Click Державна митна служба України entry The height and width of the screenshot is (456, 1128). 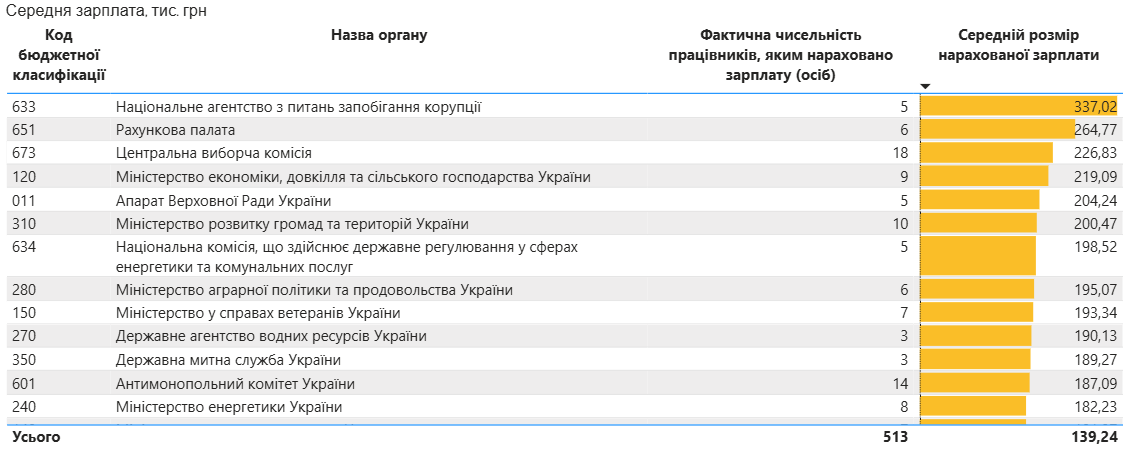pyautogui.click(x=228, y=360)
